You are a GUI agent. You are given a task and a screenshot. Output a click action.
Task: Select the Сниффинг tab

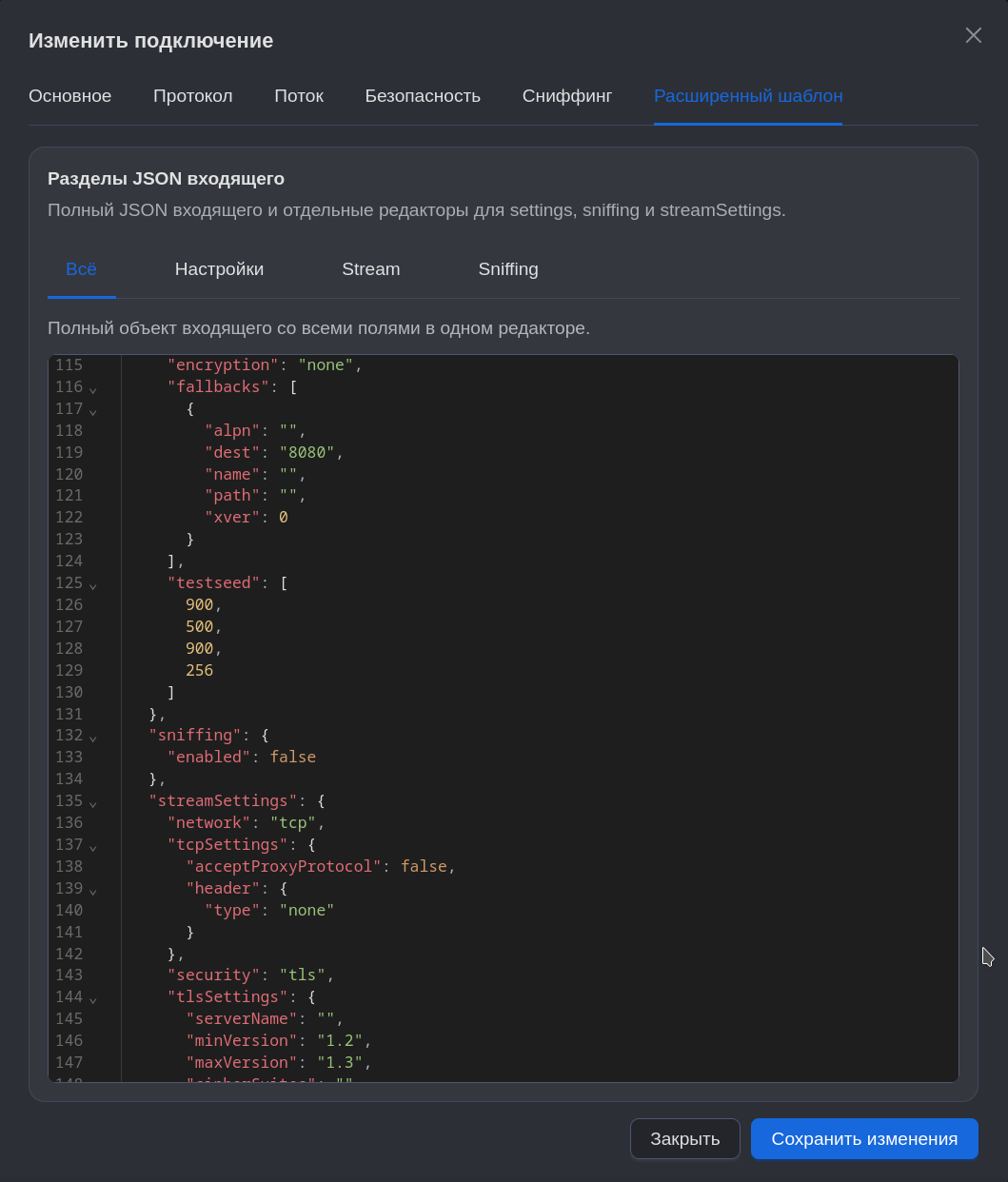(x=567, y=96)
